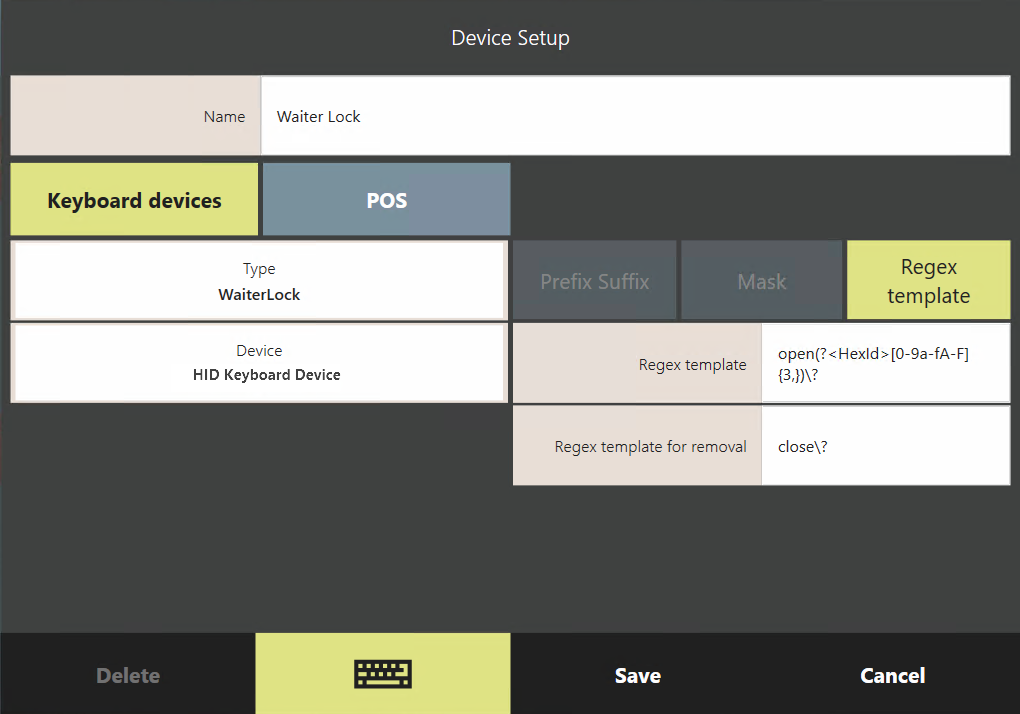Click the Device Setup title text
This screenshot has height=714, width=1020.
click(510, 38)
